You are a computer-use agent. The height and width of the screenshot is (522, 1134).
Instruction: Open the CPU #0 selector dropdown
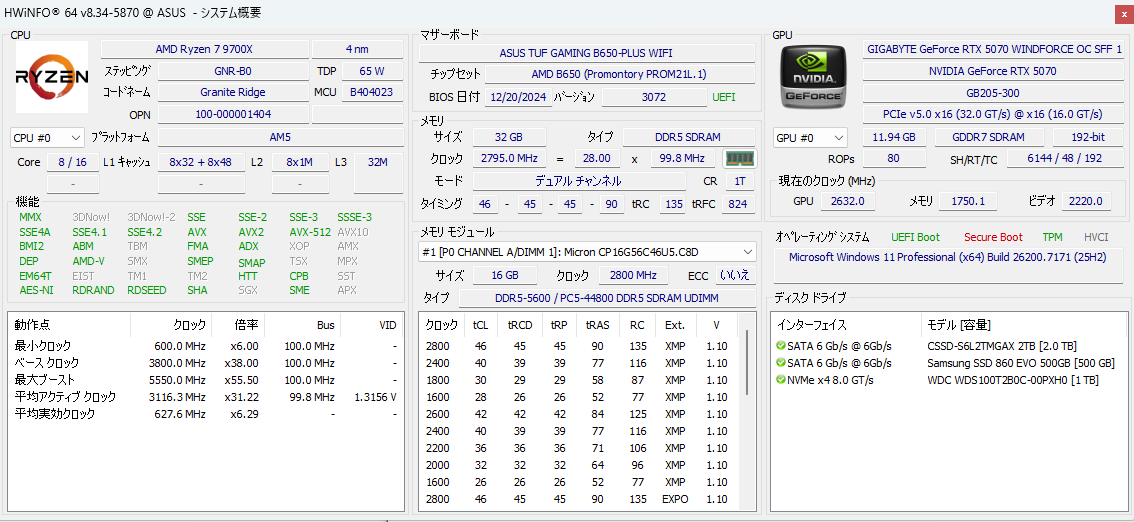coord(47,138)
